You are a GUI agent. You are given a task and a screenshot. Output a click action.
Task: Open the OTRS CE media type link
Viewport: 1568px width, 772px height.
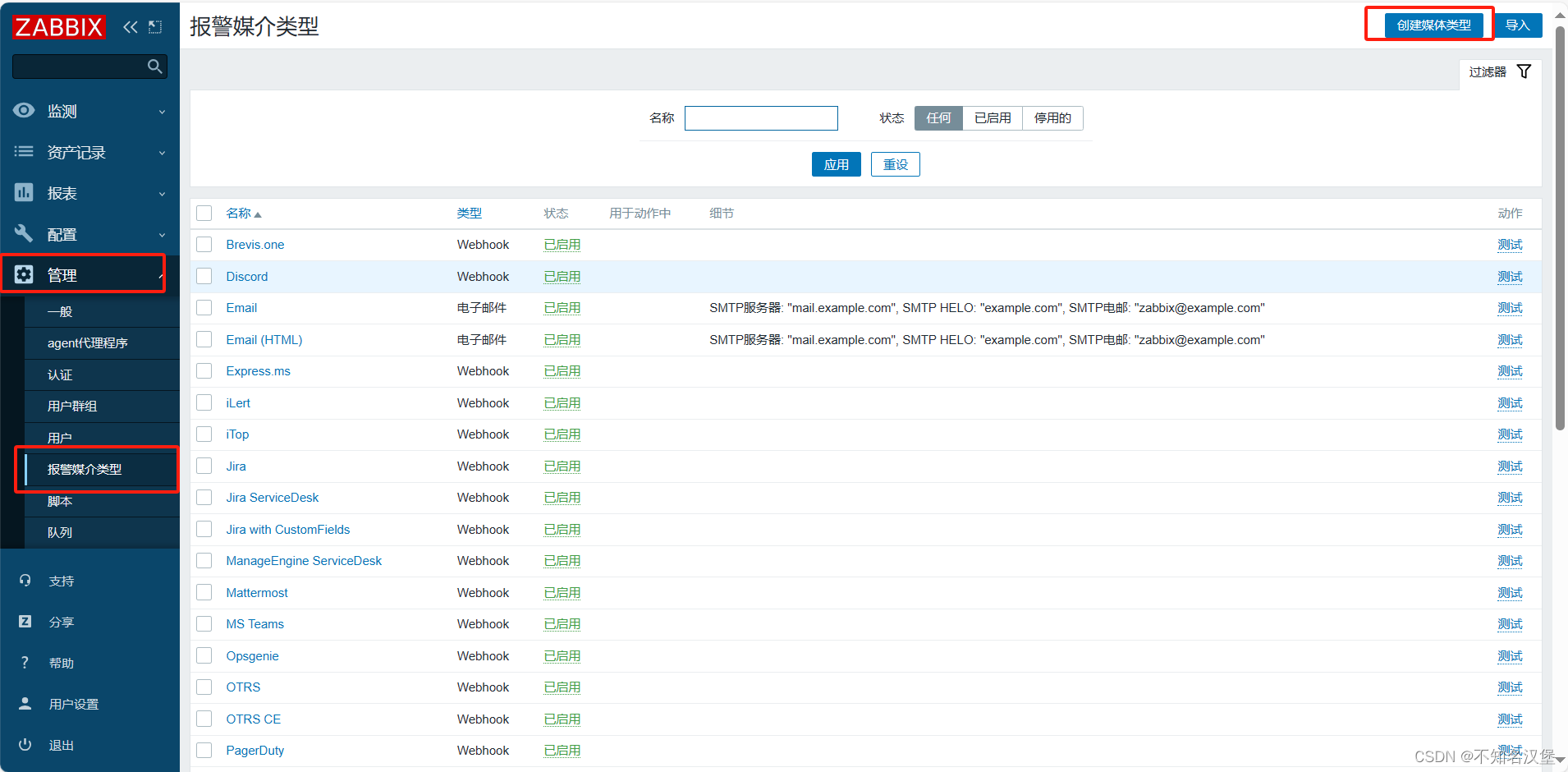[254, 719]
